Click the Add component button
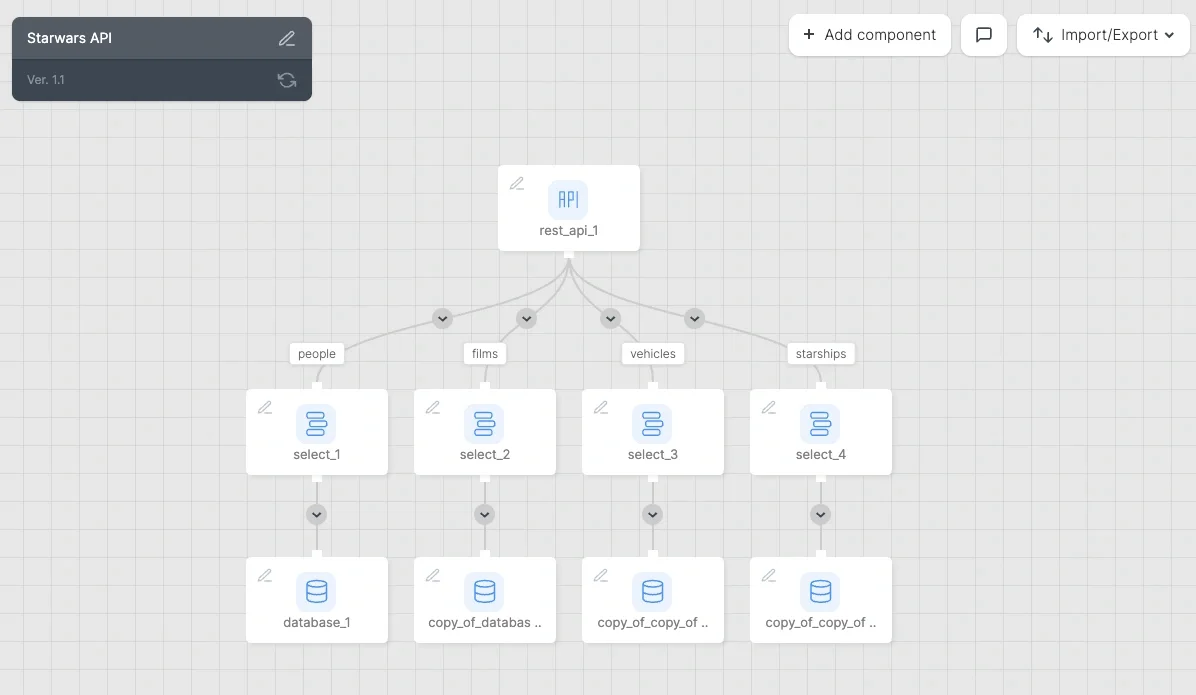Screen dimensions: 1196x695 tap(870, 35)
